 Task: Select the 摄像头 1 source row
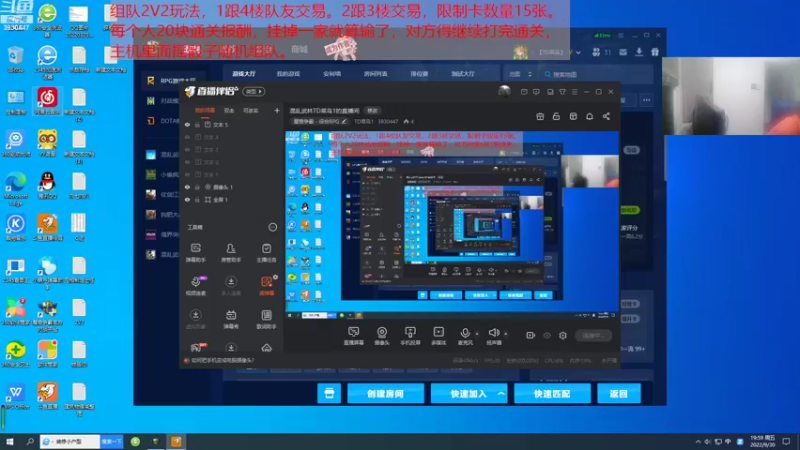click(x=232, y=187)
